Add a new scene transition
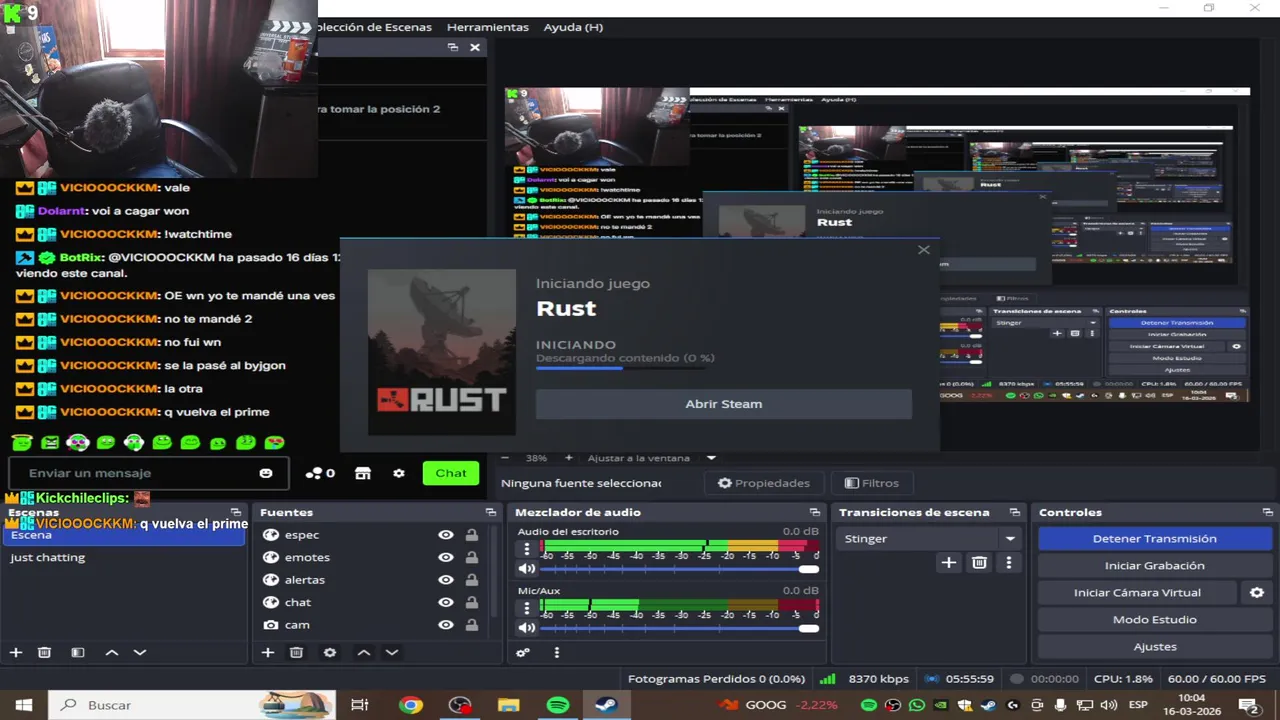Viewport: 1280px width, 720px height. point(949,562)
